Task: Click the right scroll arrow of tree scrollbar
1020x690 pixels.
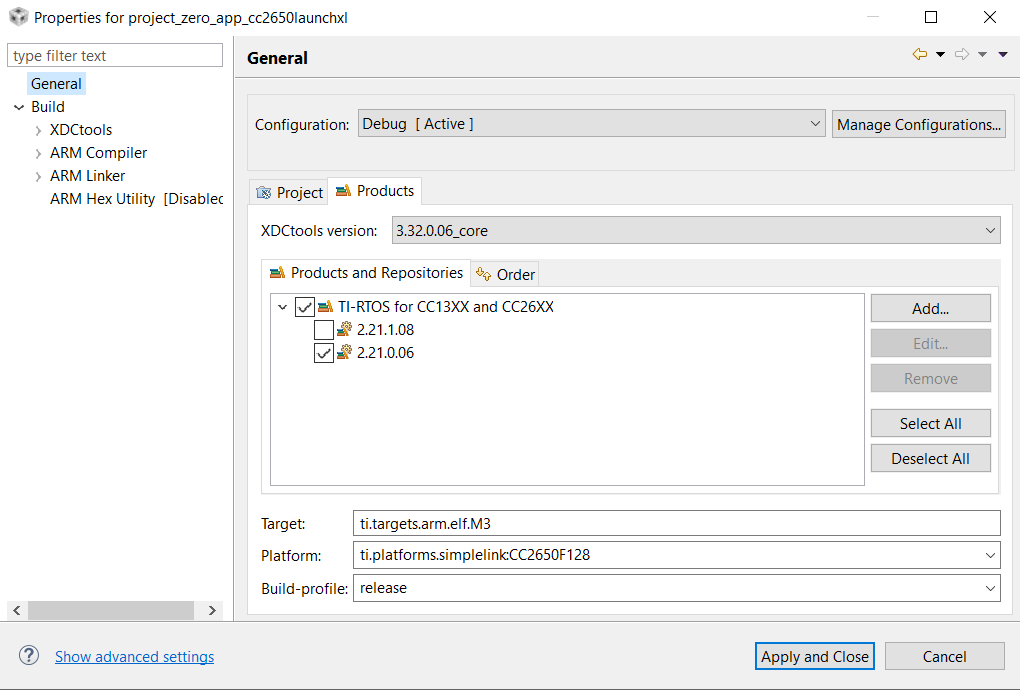Action: pos(212,610)
